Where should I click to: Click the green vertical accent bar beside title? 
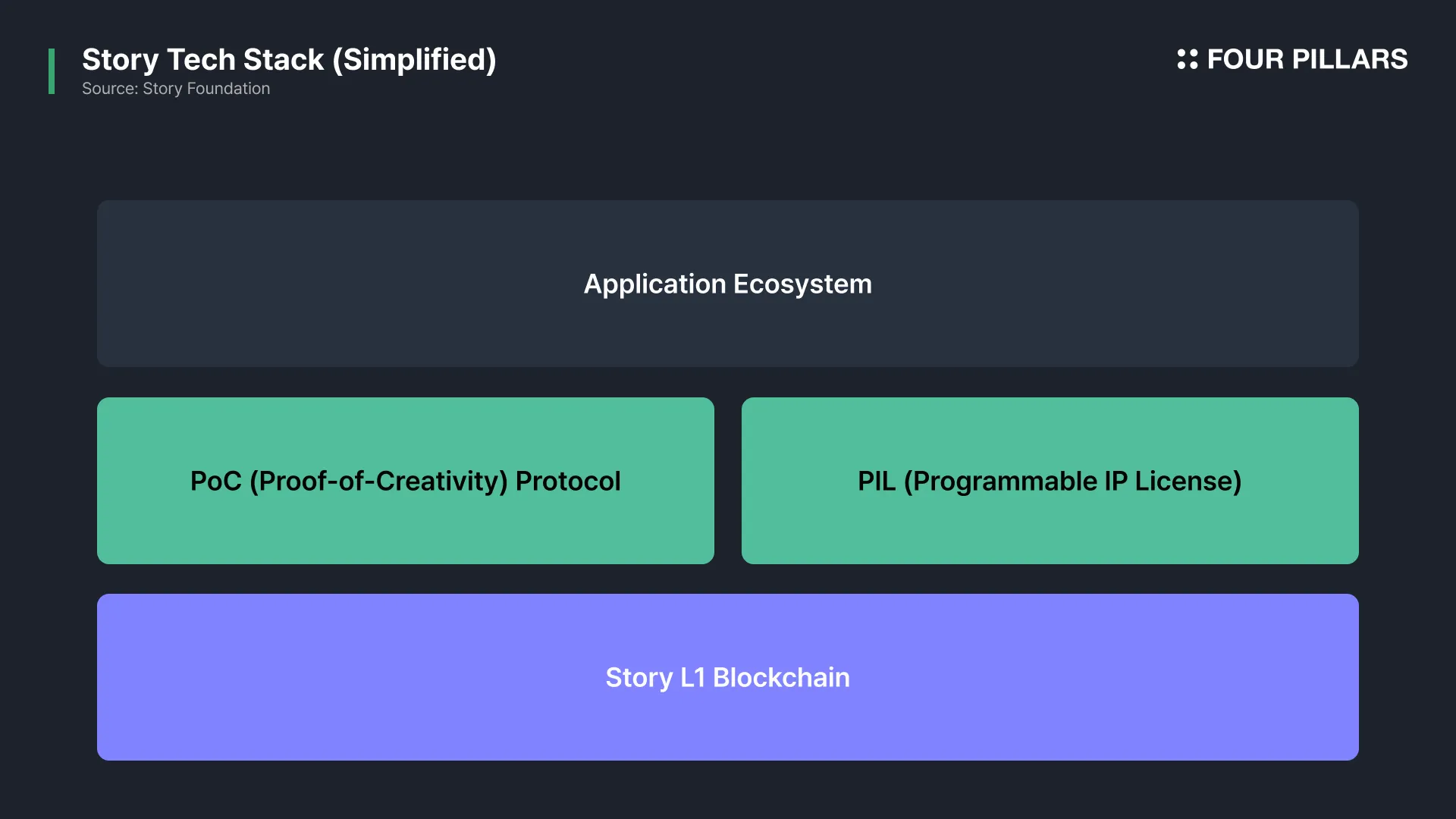pos(52,71)
